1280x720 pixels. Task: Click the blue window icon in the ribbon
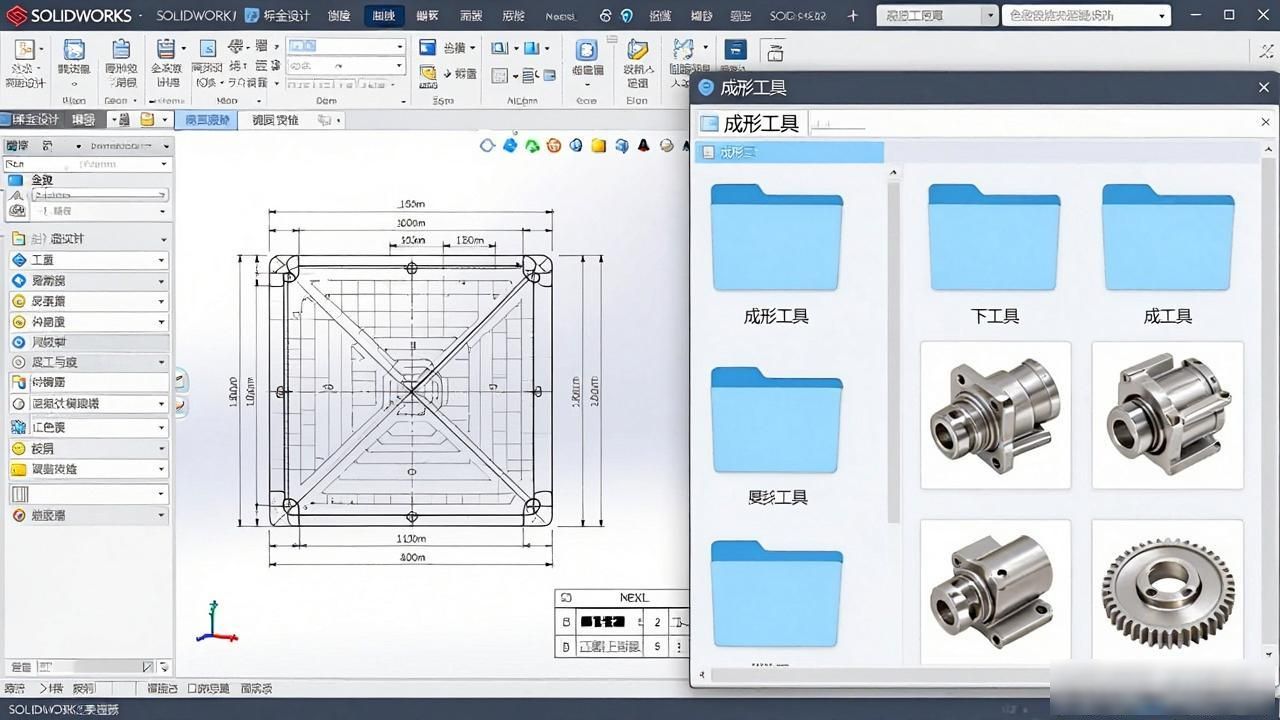[428, 47]
